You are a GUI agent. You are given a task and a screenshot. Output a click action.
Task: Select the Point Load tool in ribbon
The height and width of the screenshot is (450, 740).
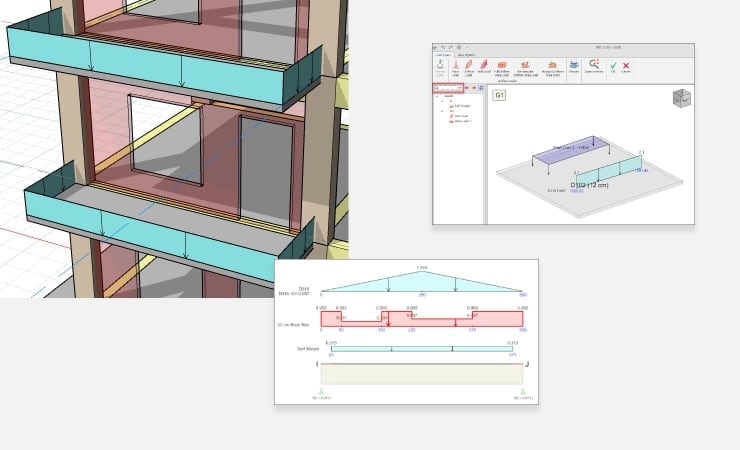455,68
